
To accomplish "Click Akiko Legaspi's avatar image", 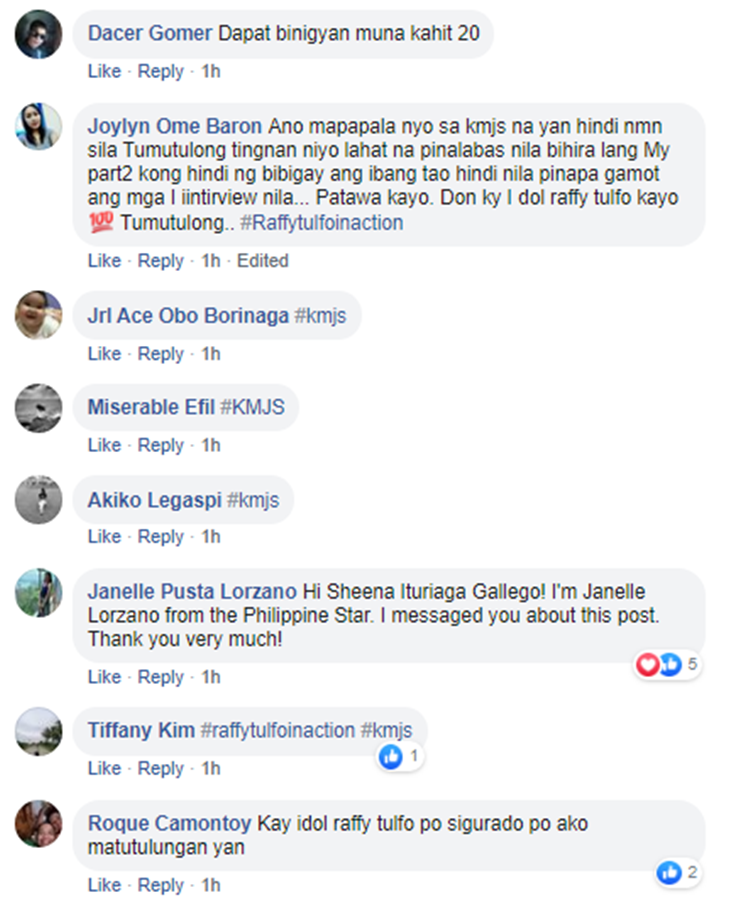I will 39,500.
